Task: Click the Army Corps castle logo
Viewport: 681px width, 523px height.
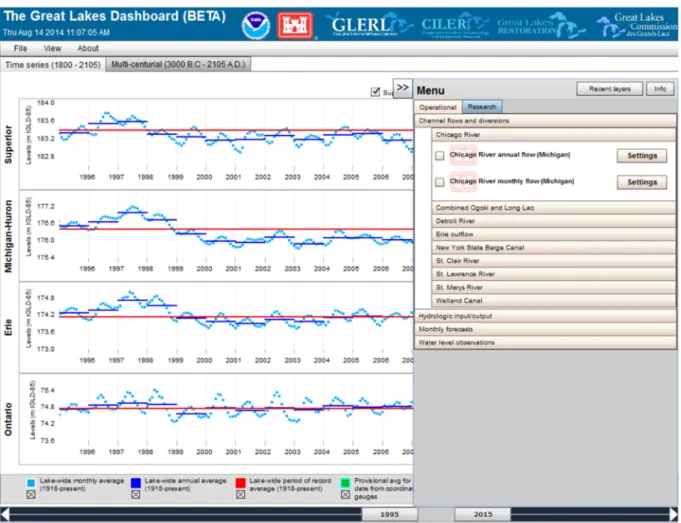Action: (x=295, y=26)
